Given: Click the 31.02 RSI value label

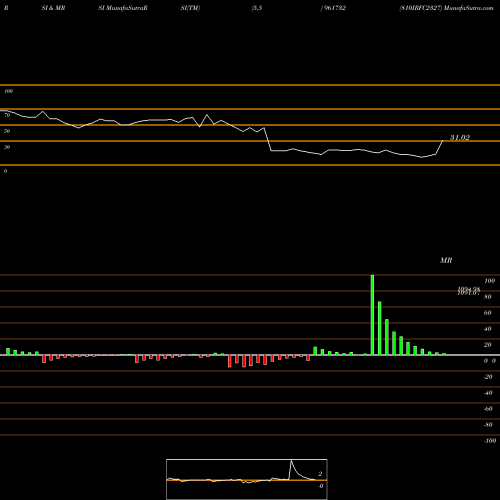Looking at the screenshot, I should [x=460, y=137].
